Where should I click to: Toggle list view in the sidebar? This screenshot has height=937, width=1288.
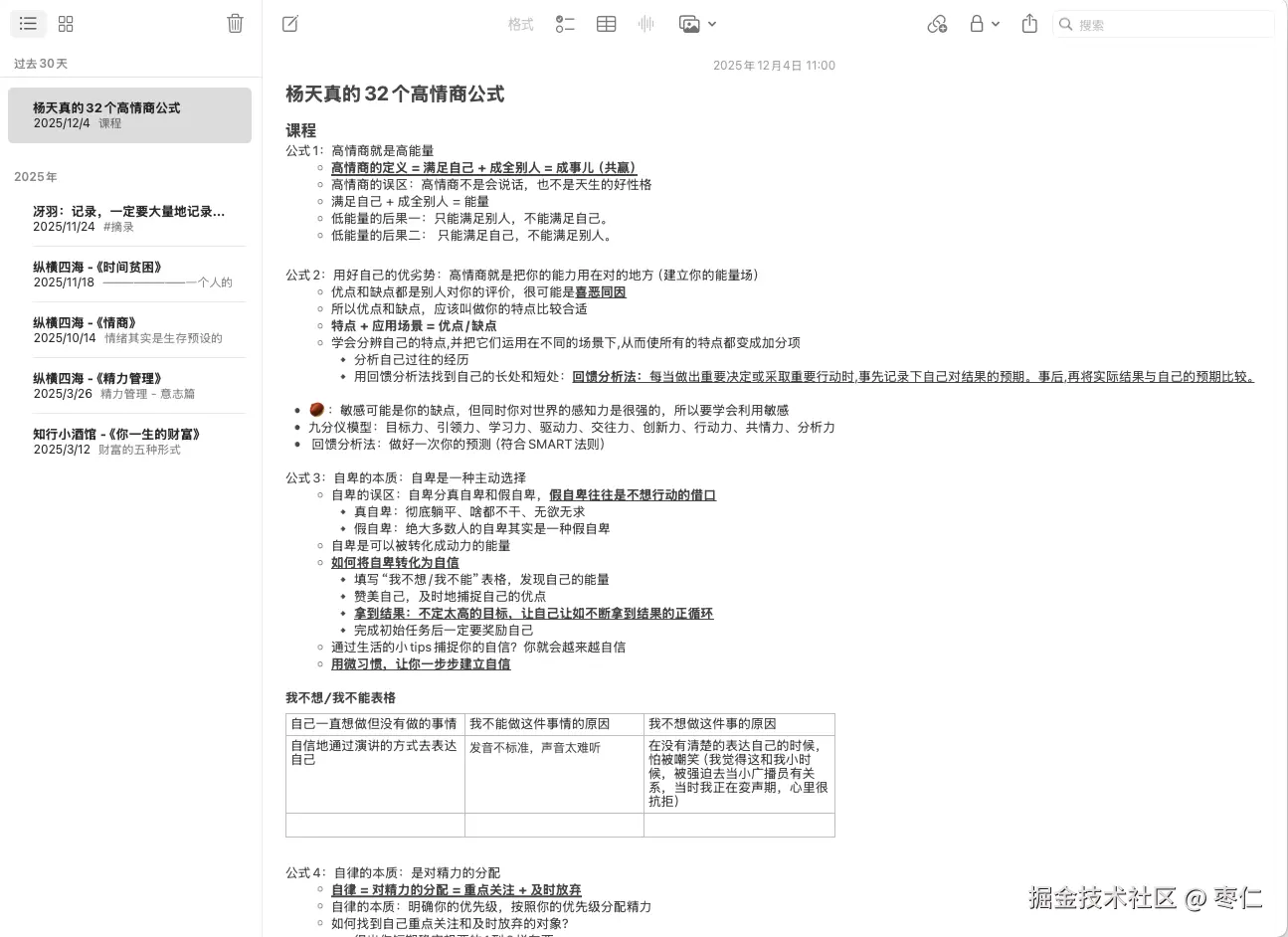point(28,23)
